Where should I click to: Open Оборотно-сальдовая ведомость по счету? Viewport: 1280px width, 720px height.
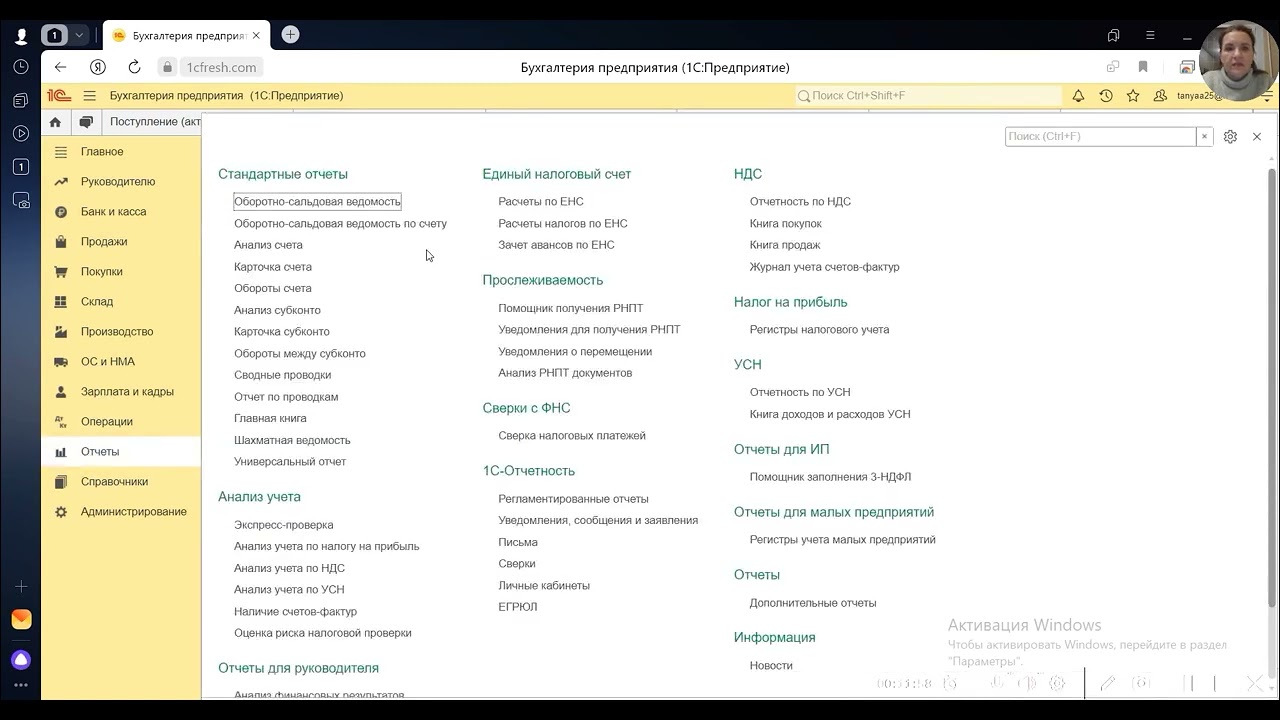340,224
